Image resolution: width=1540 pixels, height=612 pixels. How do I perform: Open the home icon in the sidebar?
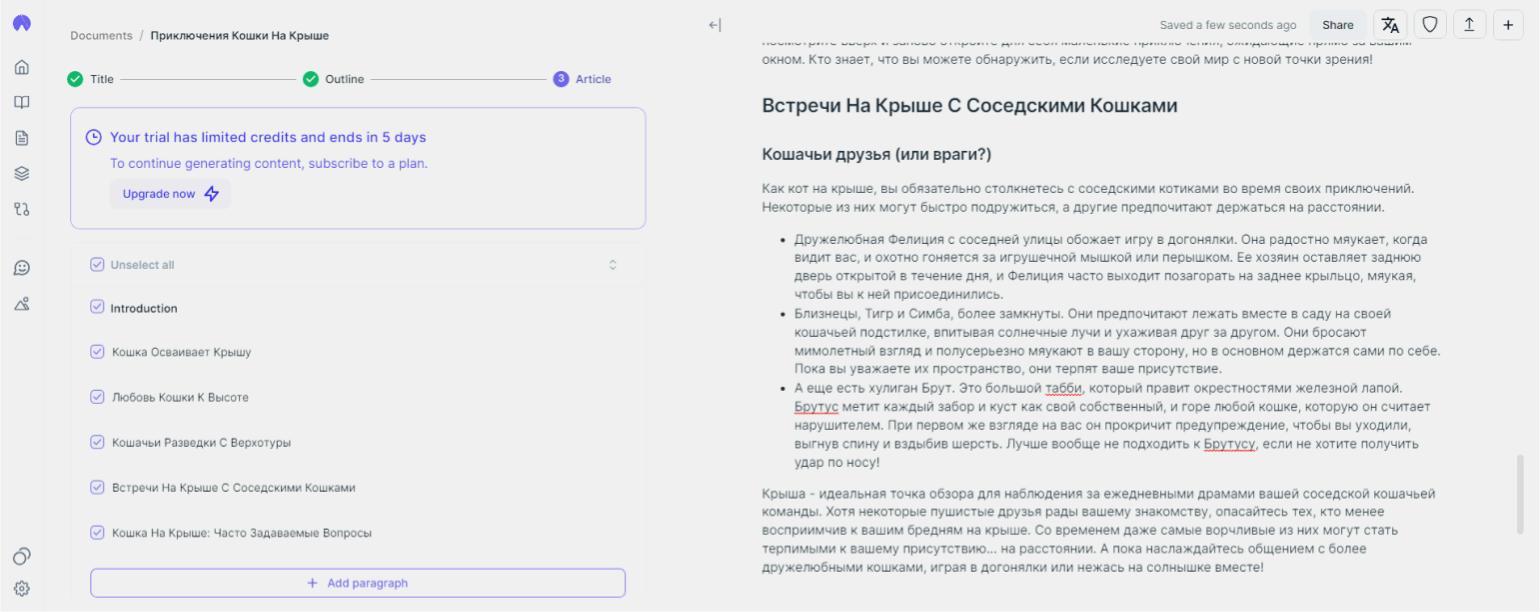(22, 68)
